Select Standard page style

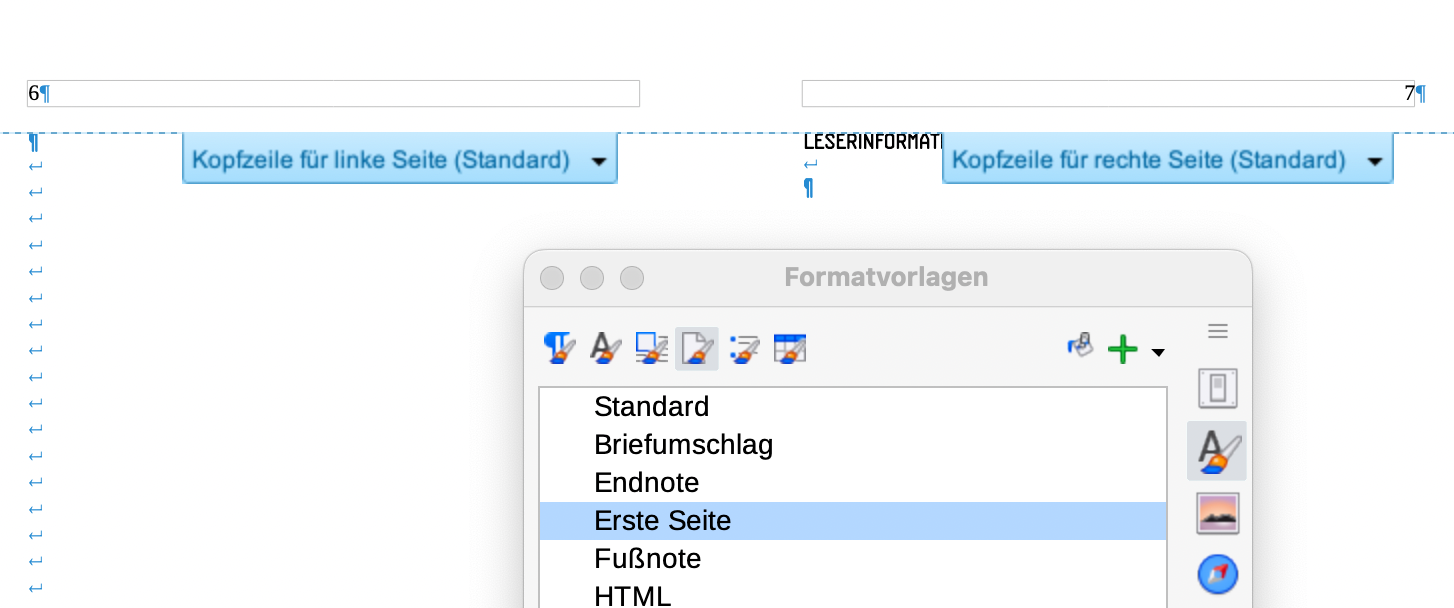(853, 407)
